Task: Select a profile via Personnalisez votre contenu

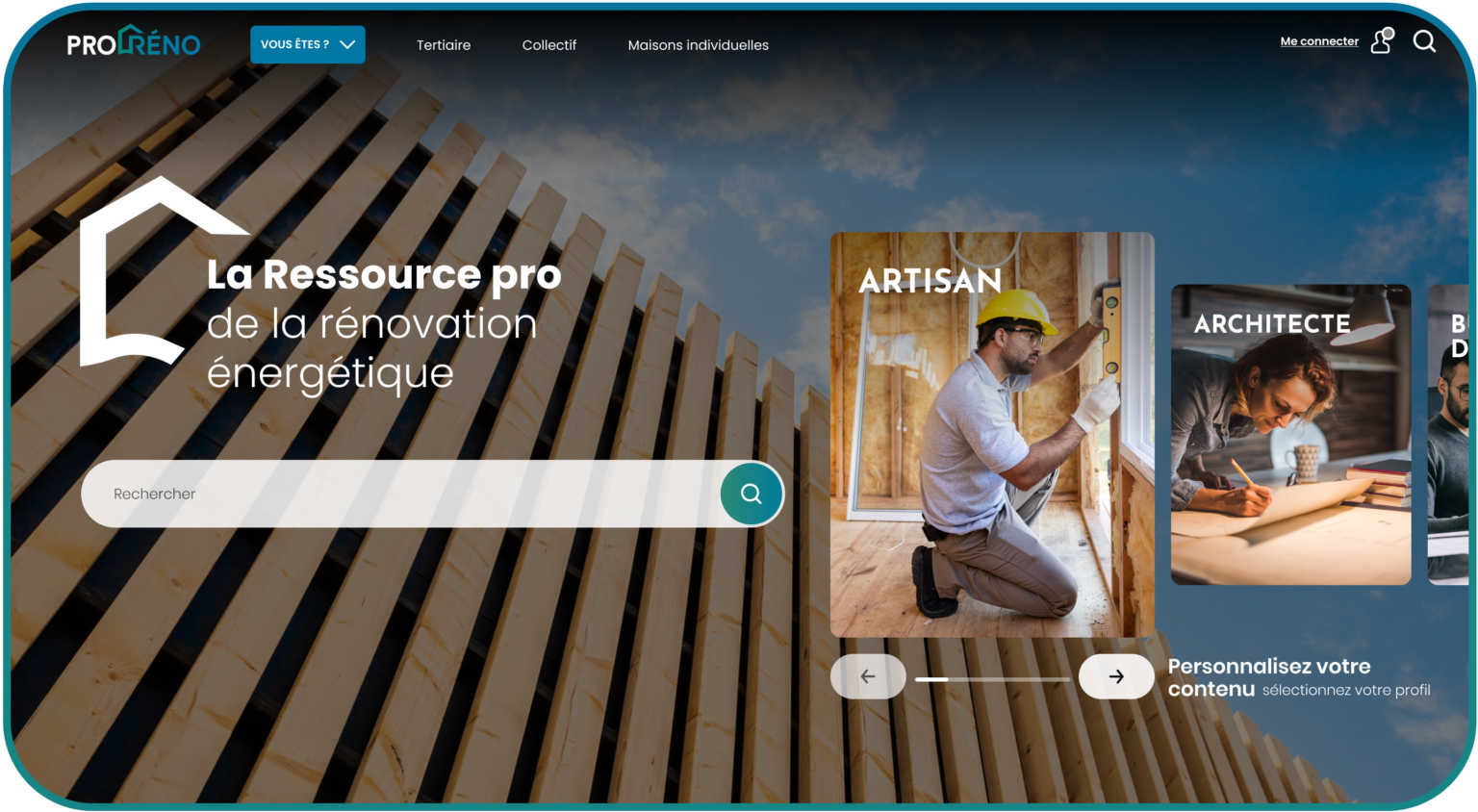Action: coord(1269,677)
